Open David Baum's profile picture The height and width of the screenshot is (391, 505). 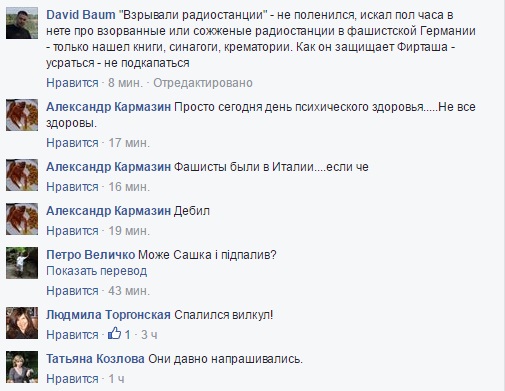click(22, 23)
